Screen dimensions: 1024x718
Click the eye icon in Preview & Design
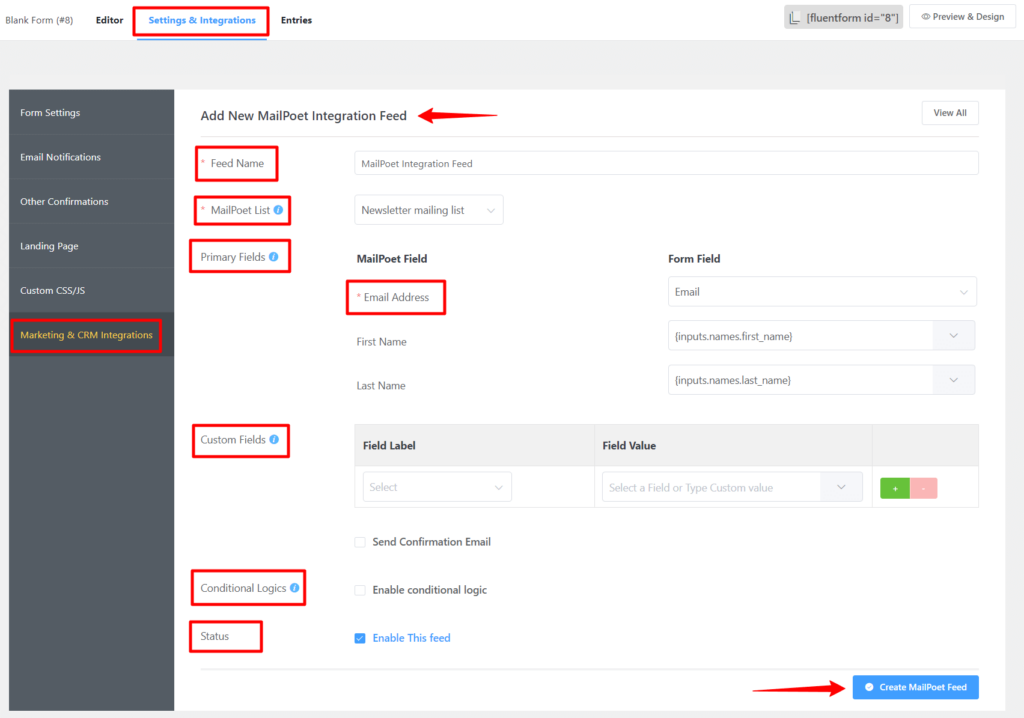(x=925, y=16)
